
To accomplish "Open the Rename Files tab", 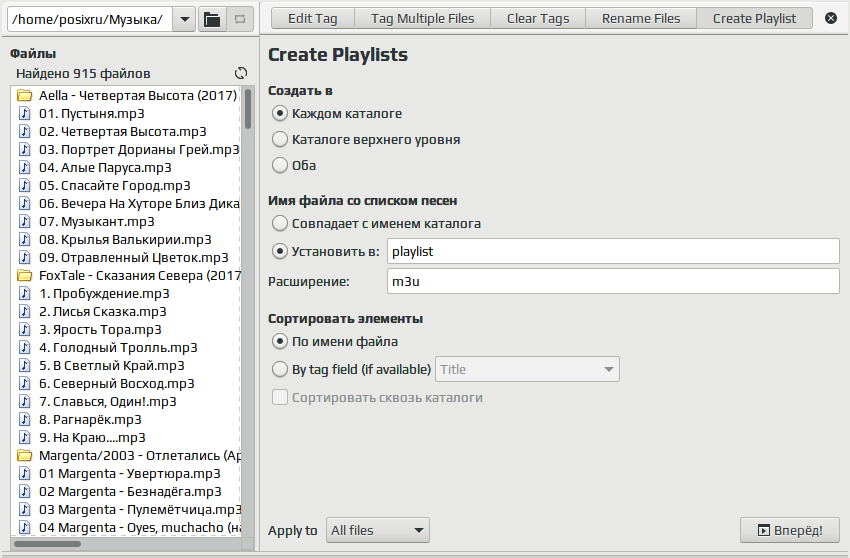I will point(641,18).
